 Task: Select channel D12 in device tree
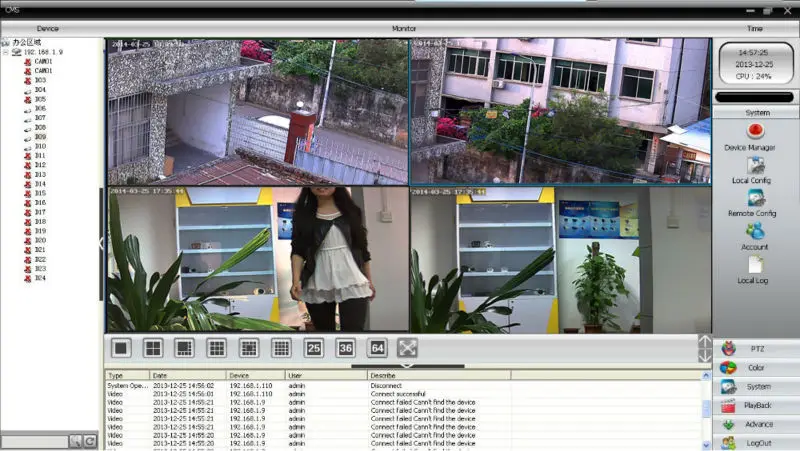[x=40, y=165]
